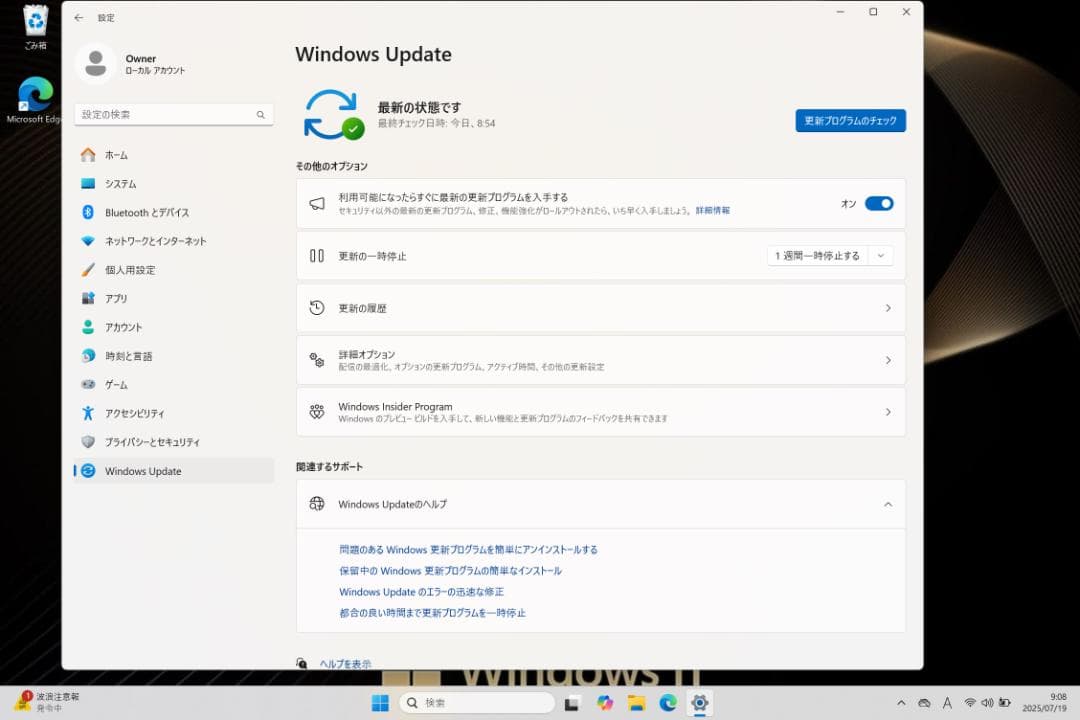The image size is (1080, 720).
Task: Click the globe icon for Windows Updateのヘルプ
Action: tap(317, 504)
